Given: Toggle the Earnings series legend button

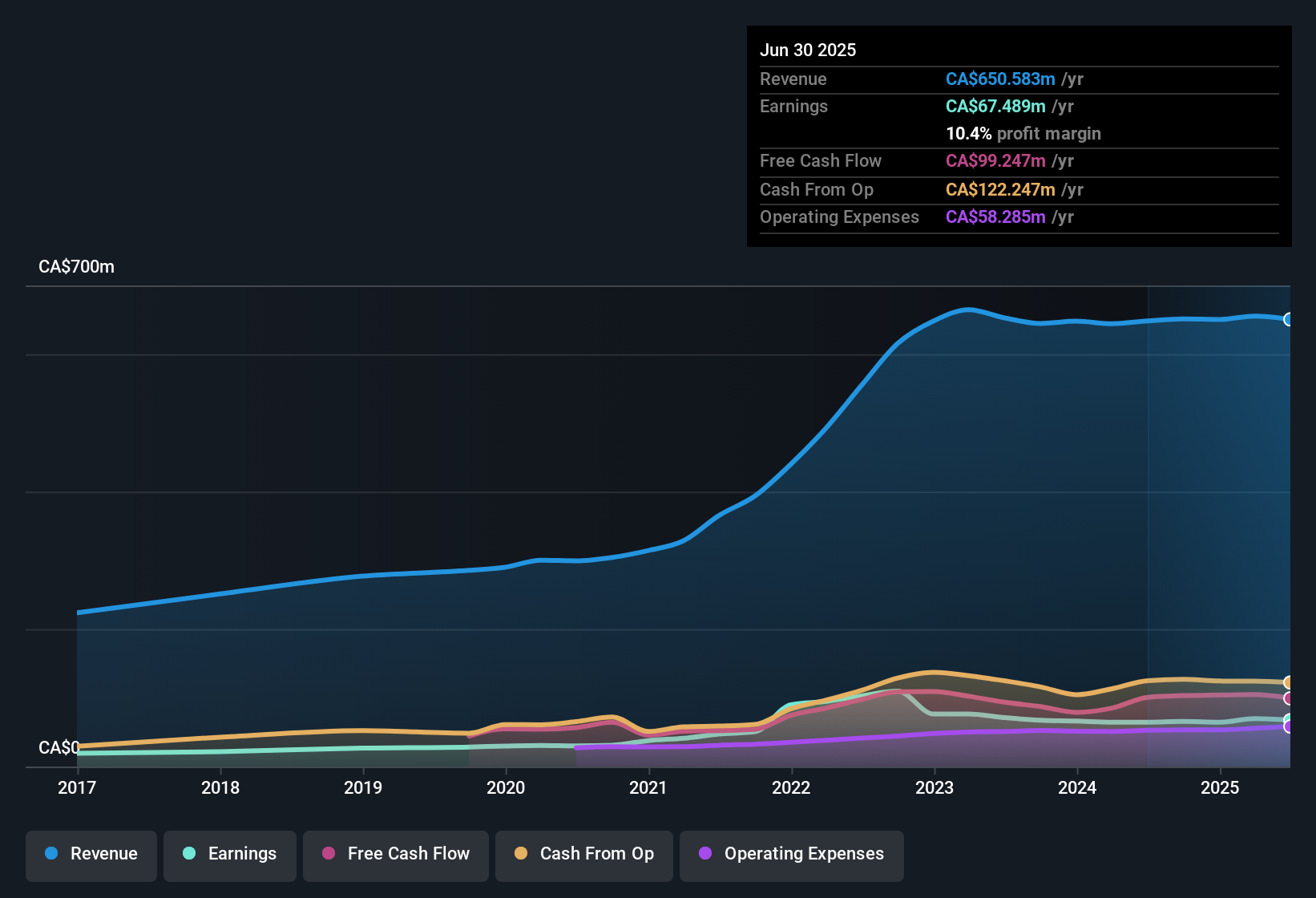Looking at the screenshot, I should (230, 856).
